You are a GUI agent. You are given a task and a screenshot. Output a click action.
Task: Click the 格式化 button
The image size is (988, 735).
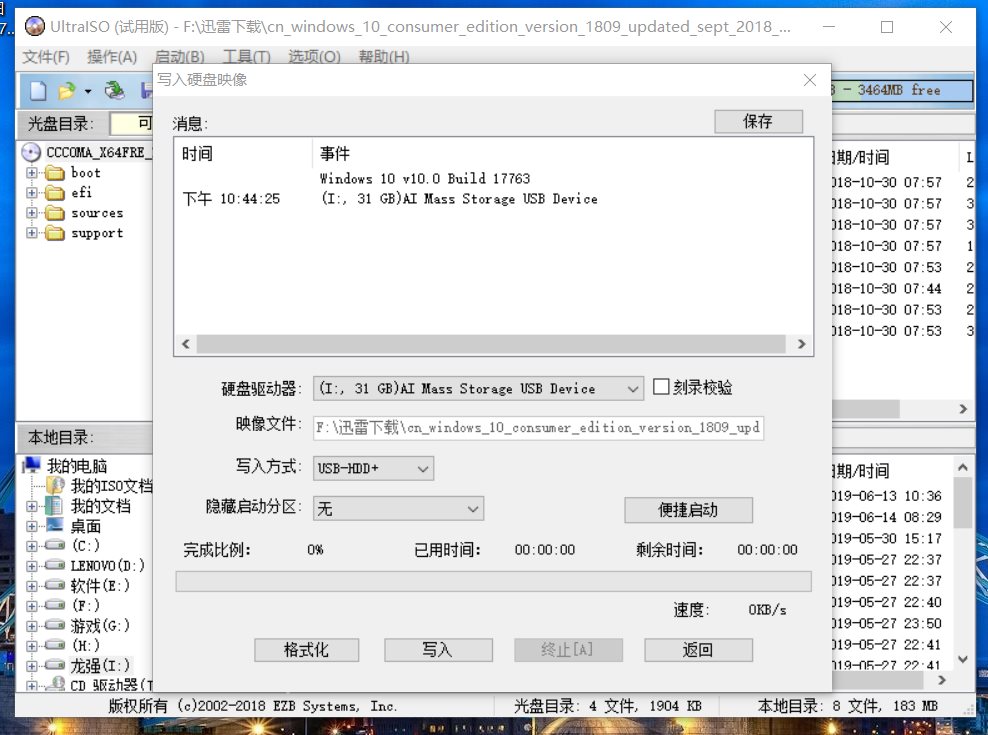click(x=306, y=650)
